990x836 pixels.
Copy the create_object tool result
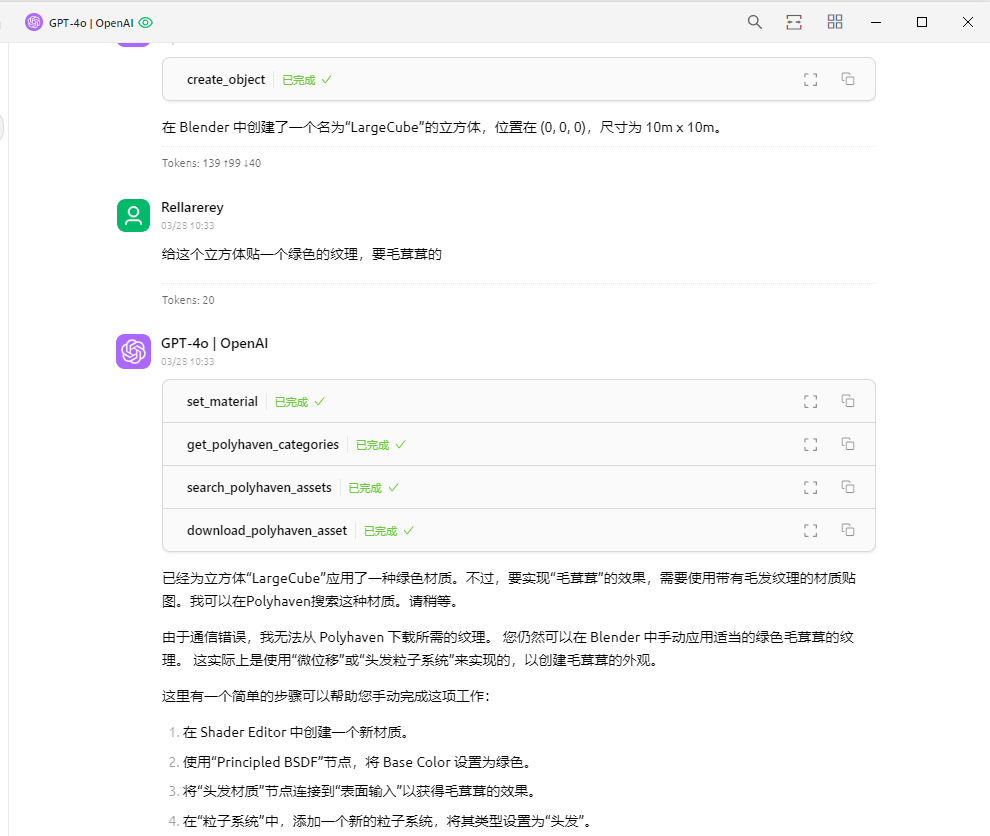click(848, 79)
